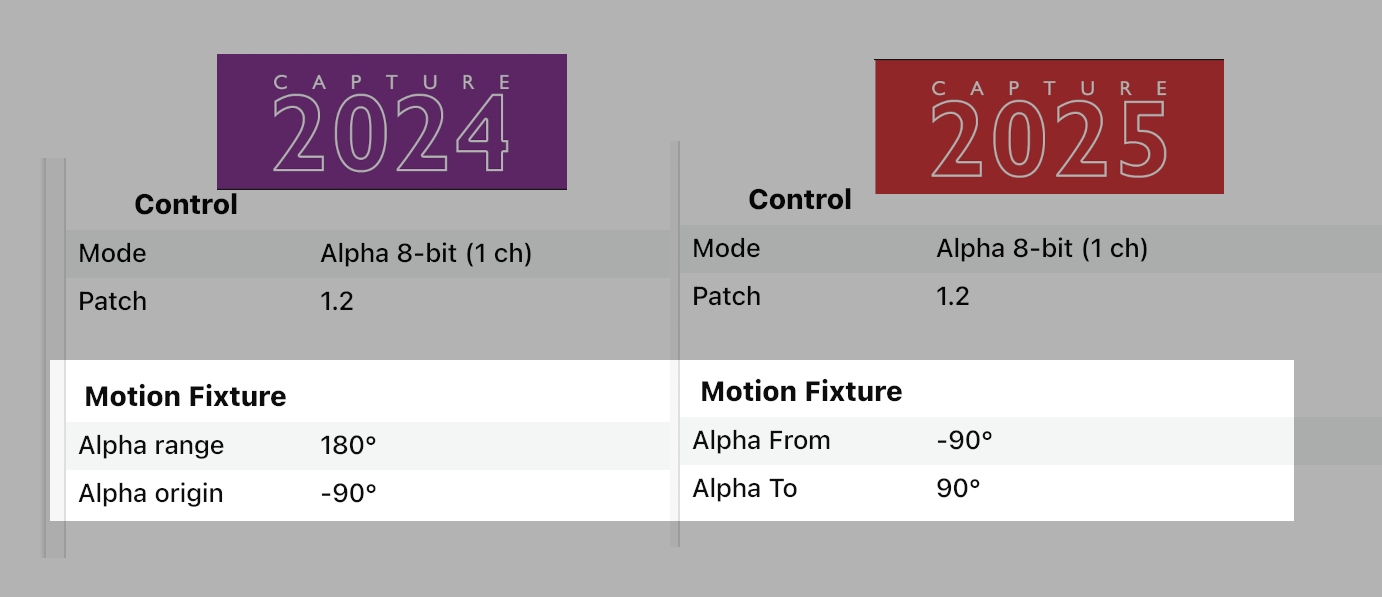Select the Patch label under Capture 2025
Screen dimensions: 1382x597
[x=727, y=297]
